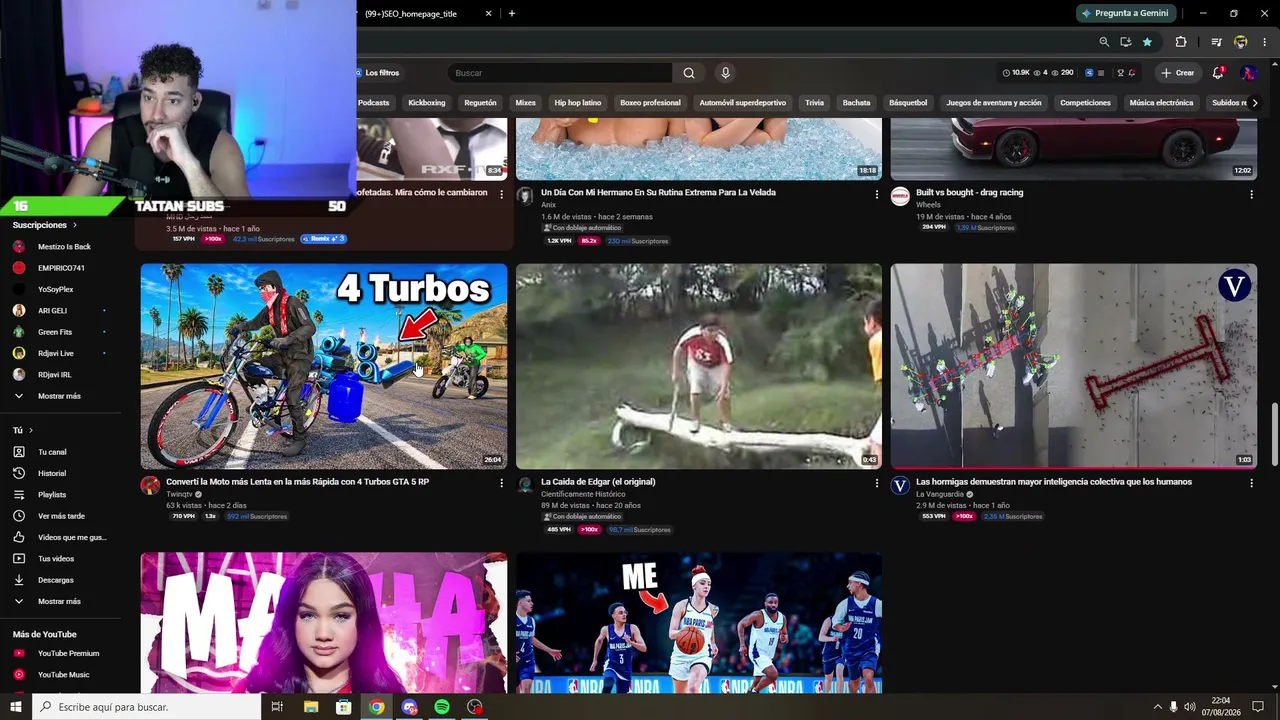Bookmark this page with the star icon
The width and height of the screenshot is (1280, 720).
[1147, 42]
